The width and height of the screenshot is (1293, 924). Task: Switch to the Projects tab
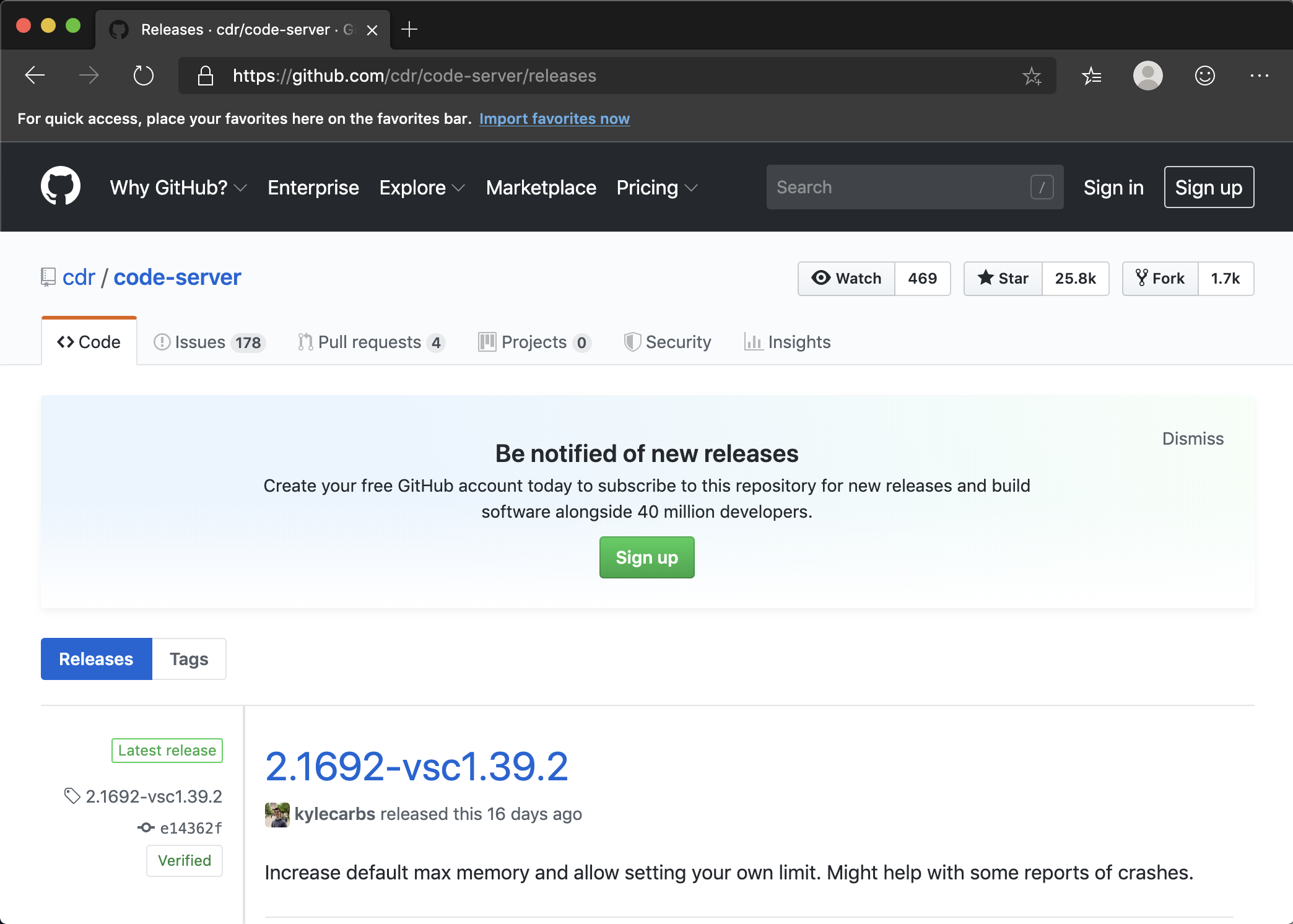pos(534,342)
